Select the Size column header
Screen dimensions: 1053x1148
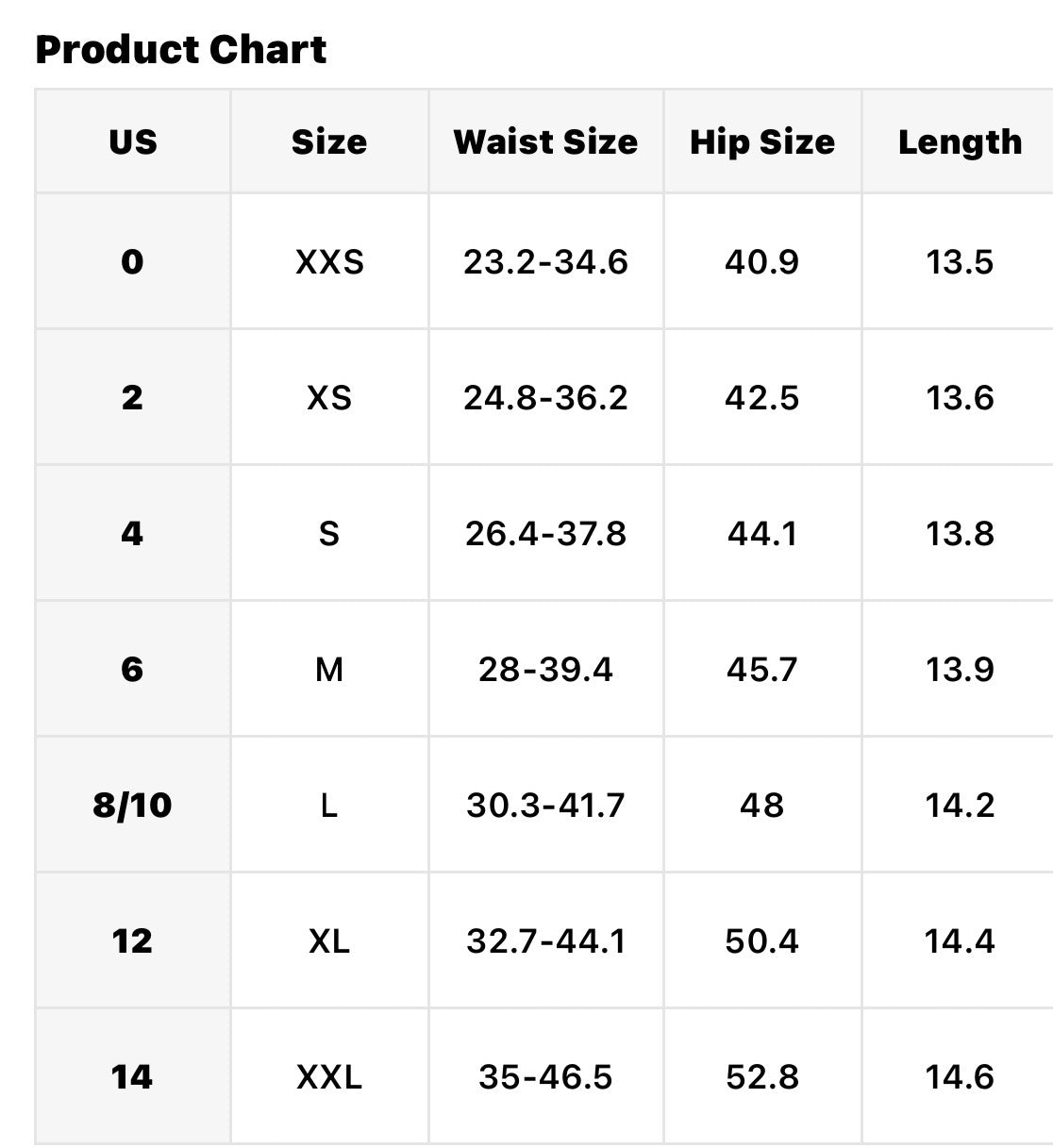point(329,141)
